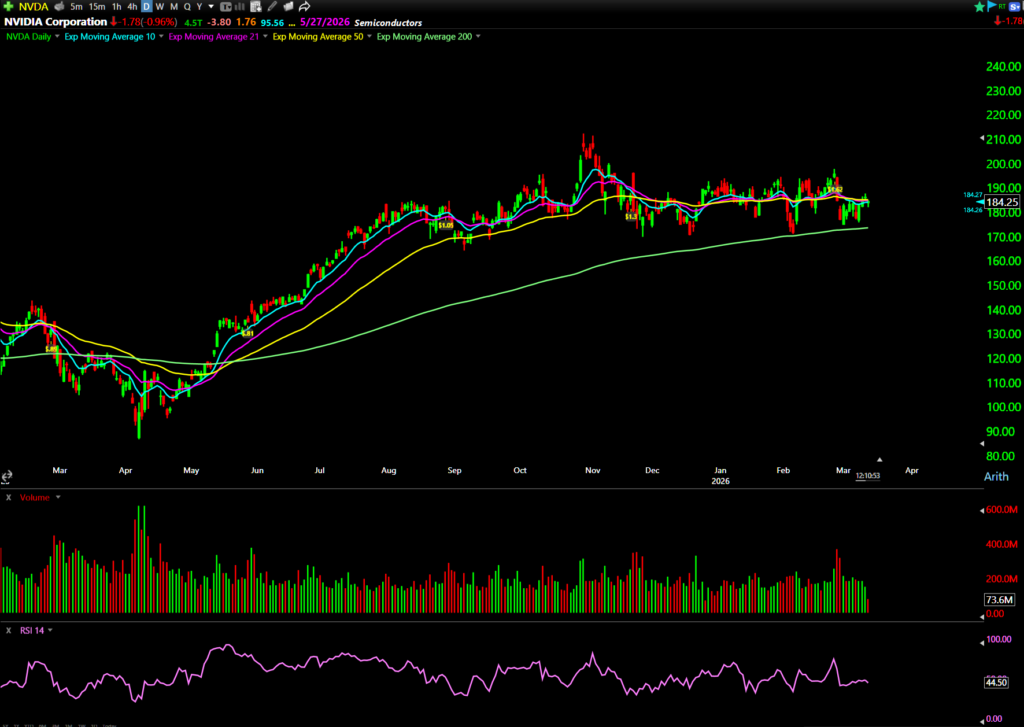Click the printer icon beside NVDA
The height and width of the screenshot is (727, 1024).
point(58,6)
